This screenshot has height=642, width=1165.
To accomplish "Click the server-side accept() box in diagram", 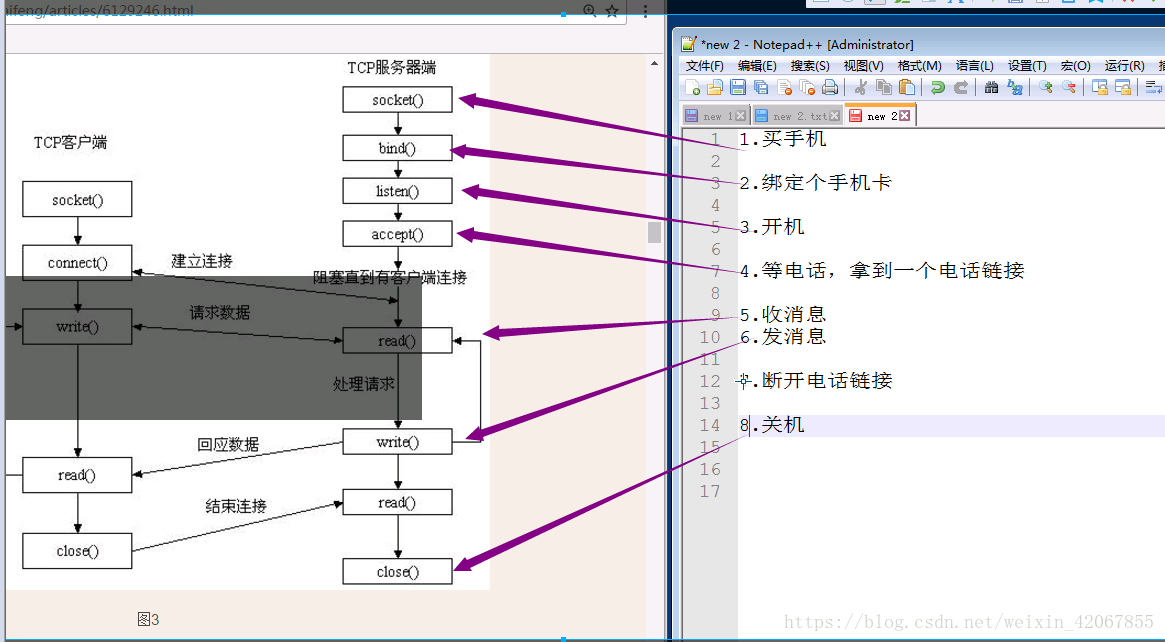I will pos(397,234).
